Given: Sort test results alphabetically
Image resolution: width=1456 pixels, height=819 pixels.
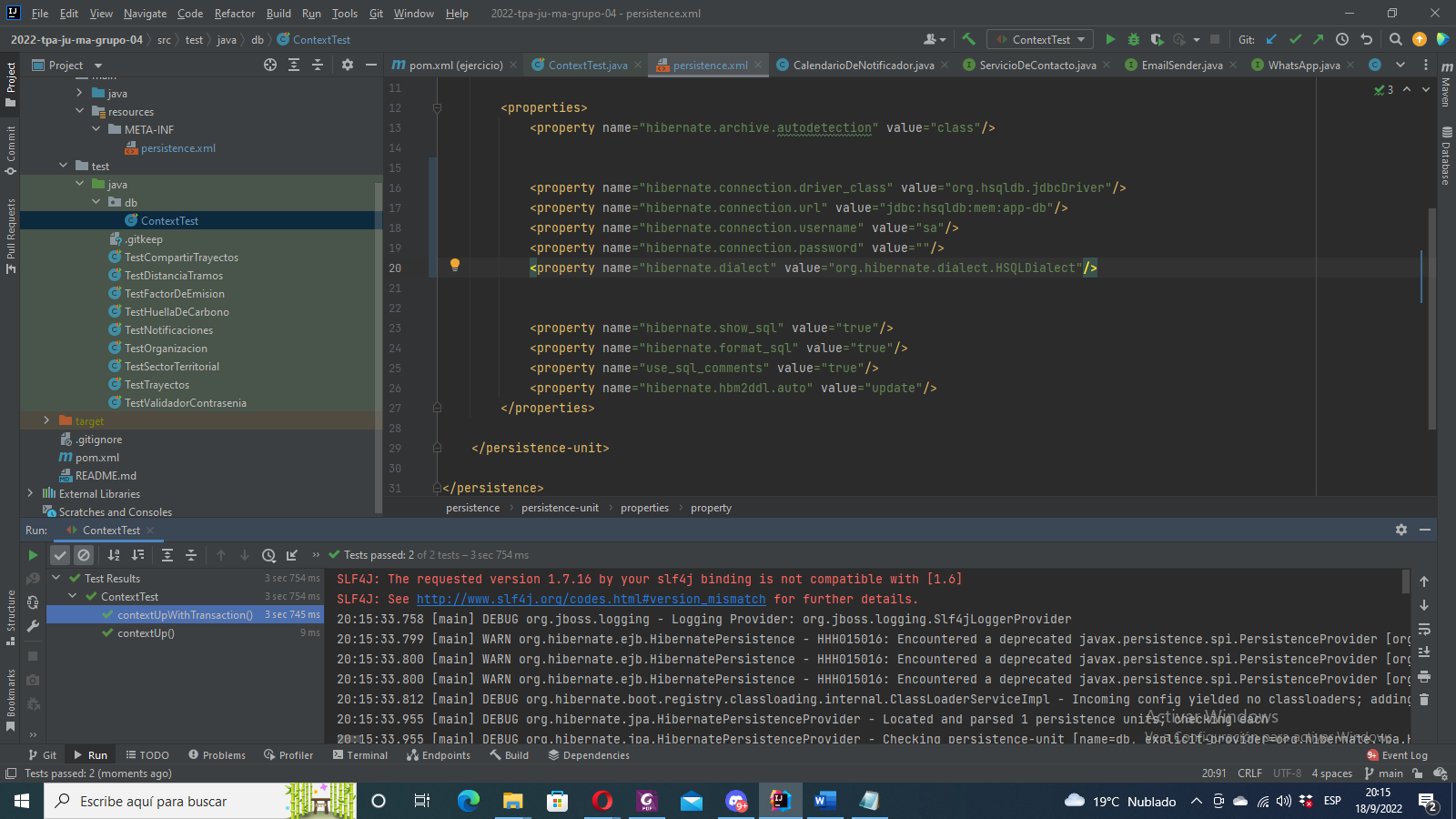Looking at the screenshot, I should pyautogui.click(x=114, y=555).
